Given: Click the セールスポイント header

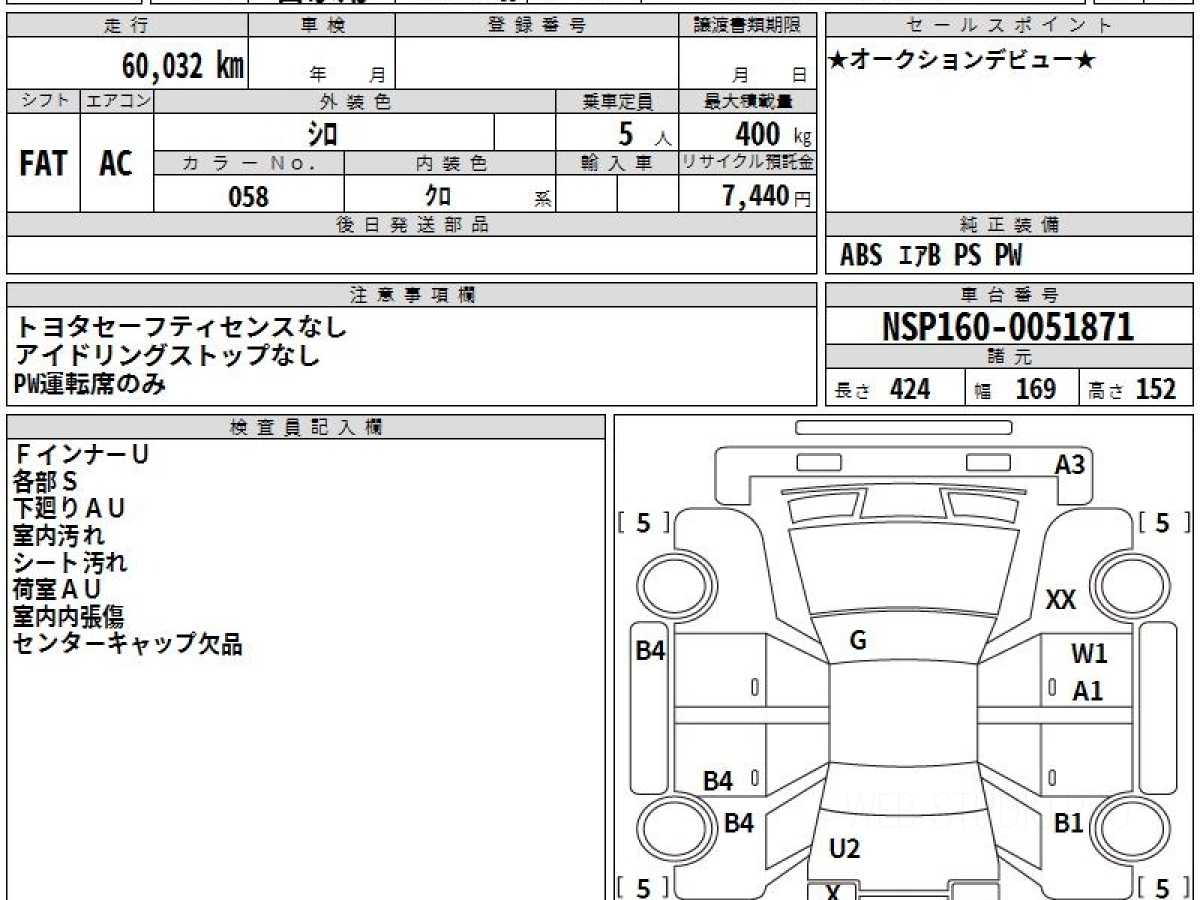Looking at the screenshot, I should (x=1009, y=26).
